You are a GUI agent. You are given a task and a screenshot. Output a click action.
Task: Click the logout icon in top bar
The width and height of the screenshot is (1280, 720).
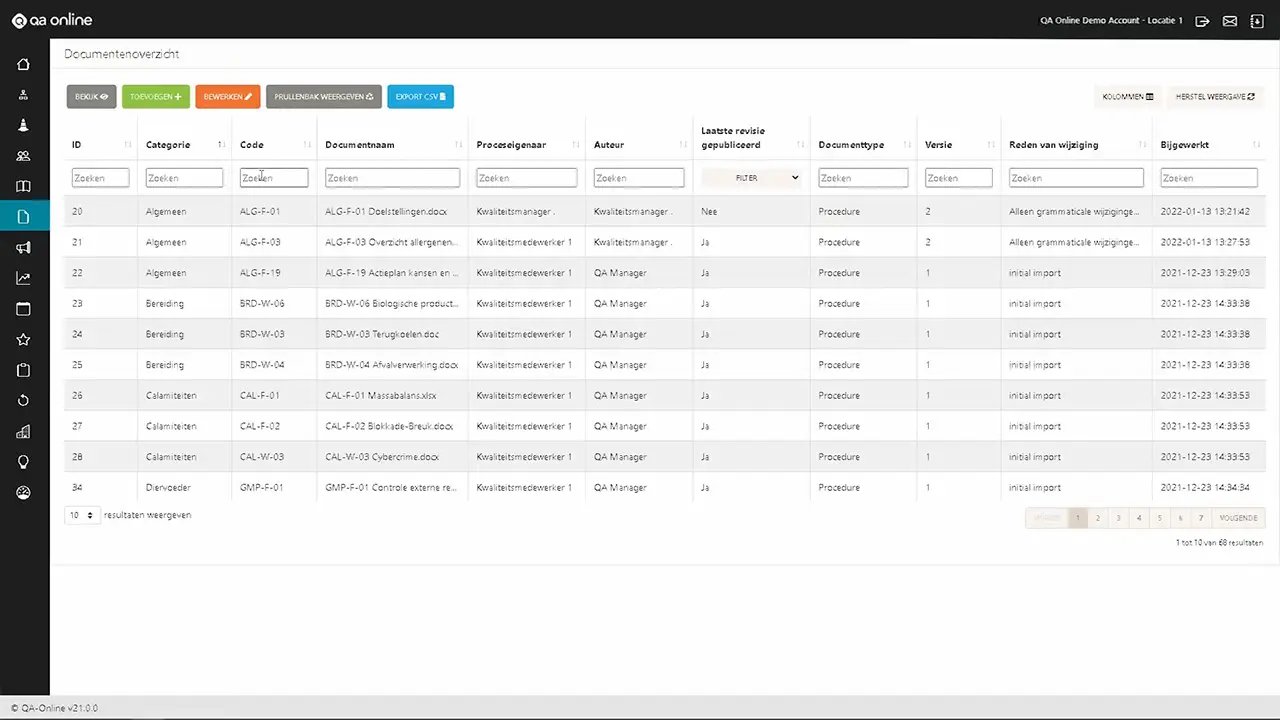pyautogui.click(x=1202, y=20)
